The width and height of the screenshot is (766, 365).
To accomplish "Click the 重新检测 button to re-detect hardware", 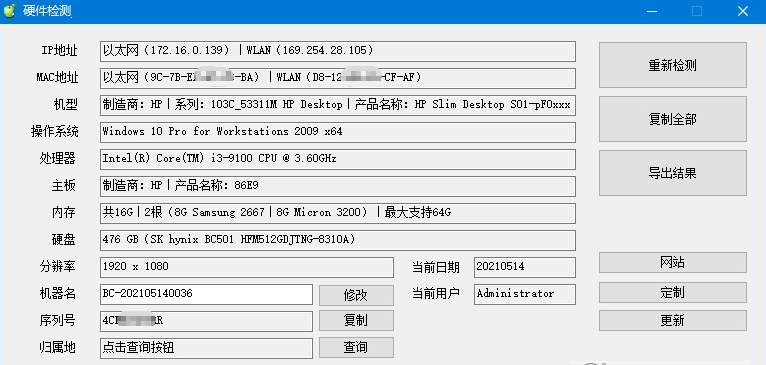I will pos(673,65).
